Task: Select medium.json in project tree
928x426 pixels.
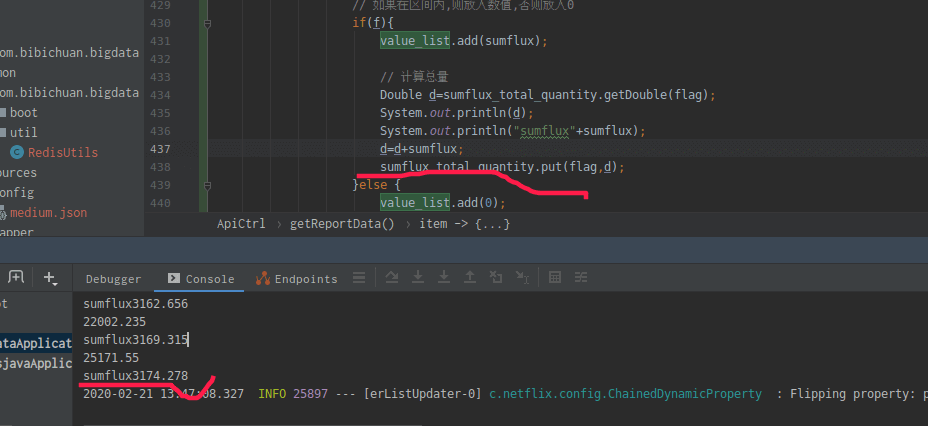Action: pos(48,212)
